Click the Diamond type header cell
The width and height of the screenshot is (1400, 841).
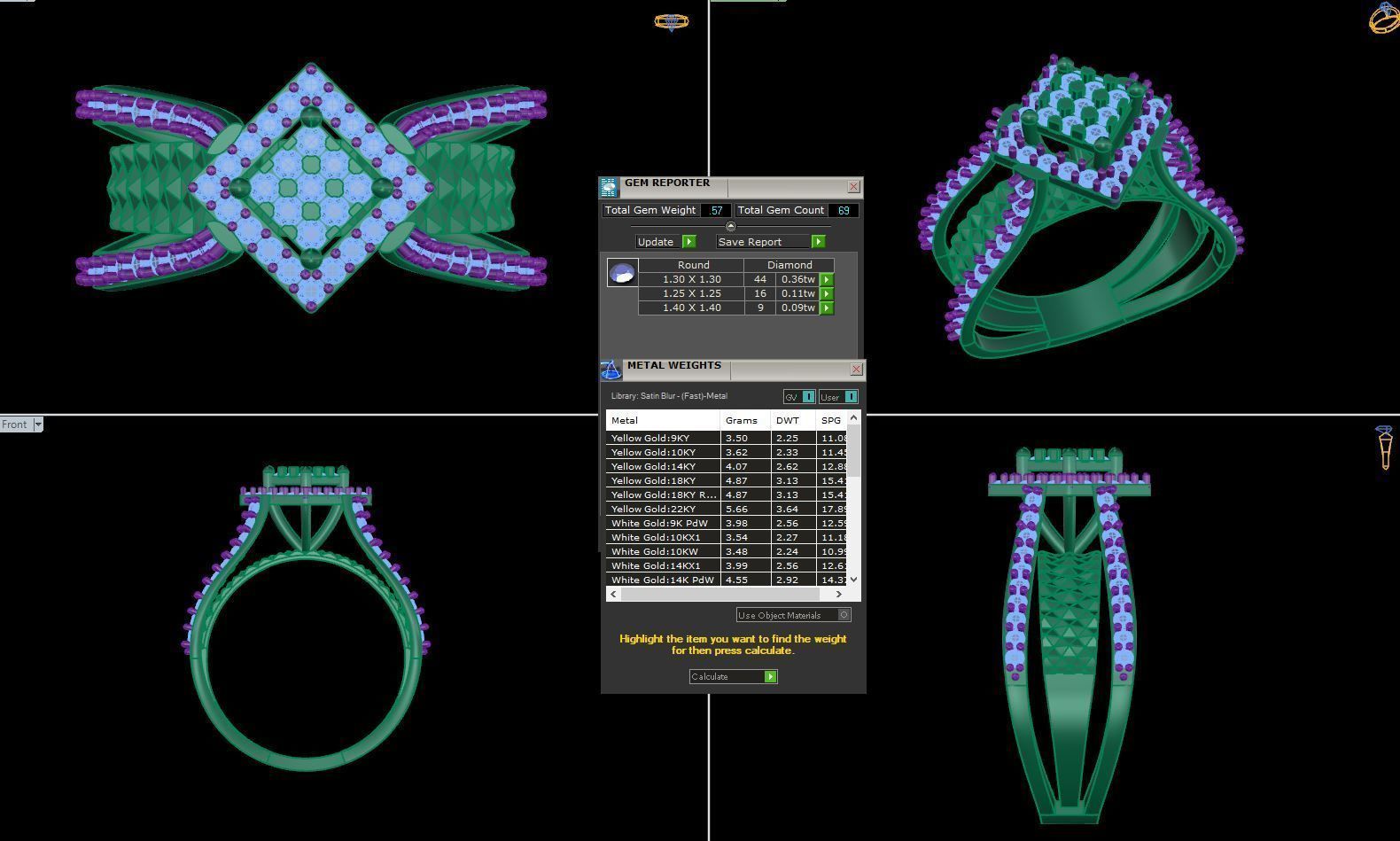789,265
